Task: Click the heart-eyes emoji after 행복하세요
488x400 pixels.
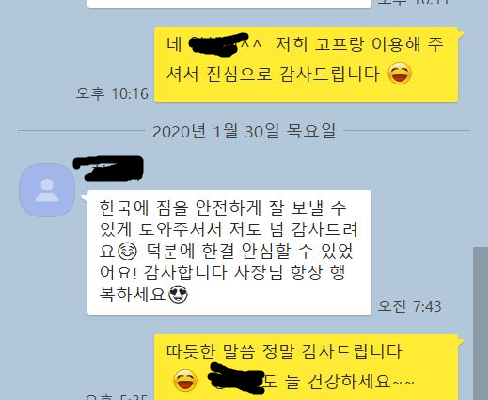Action: (178, 295)
